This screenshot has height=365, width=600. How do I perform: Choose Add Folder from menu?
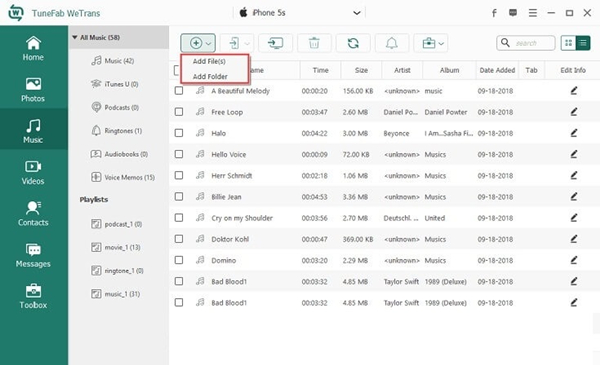click(x=210, y=77)
